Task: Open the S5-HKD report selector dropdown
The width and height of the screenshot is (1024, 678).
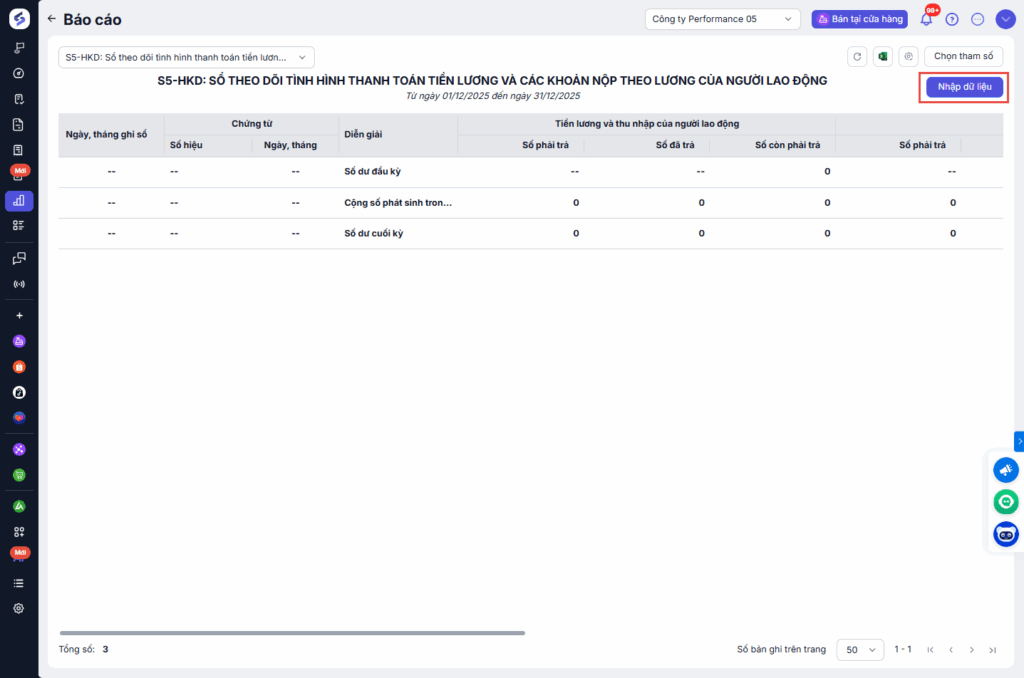Action: coord(186,58)
